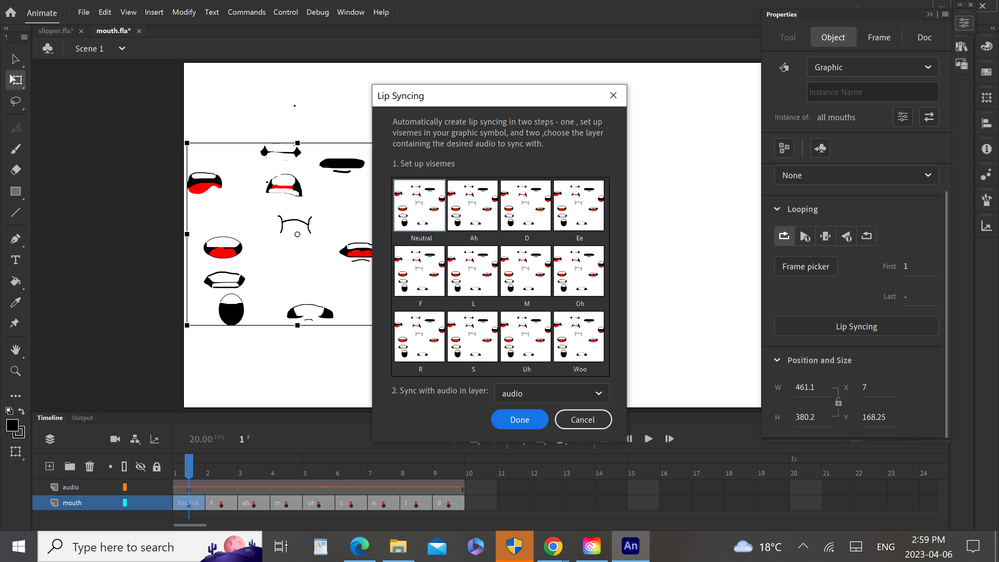Click Cancel in Lip Syncing dialog
999x562 pixels.
coord(582,419)
